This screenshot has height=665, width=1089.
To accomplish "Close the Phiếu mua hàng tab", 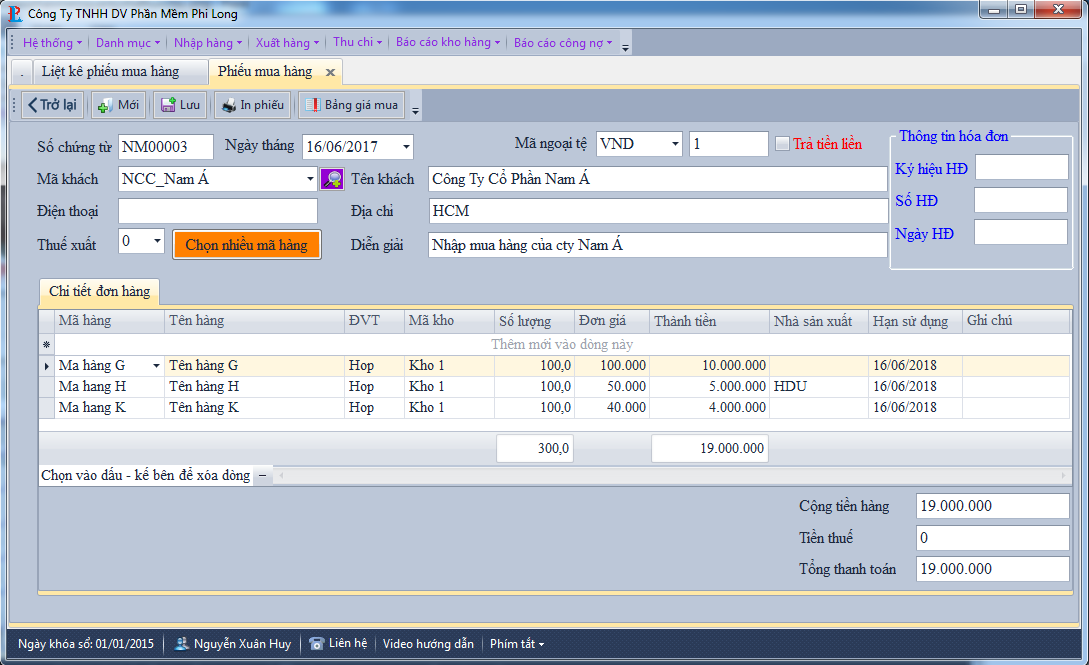I will click(x=331, y=72).
